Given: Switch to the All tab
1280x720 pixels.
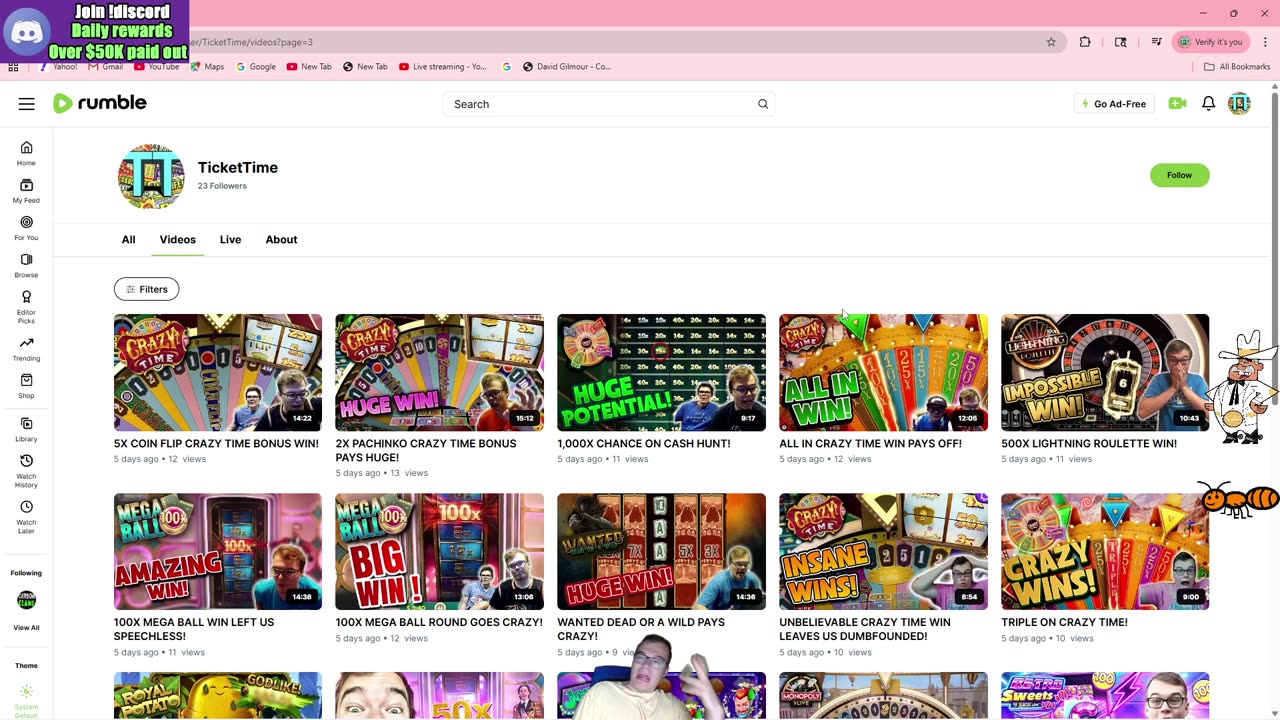Looking at the screenshot, I should (x=128, y=240).
